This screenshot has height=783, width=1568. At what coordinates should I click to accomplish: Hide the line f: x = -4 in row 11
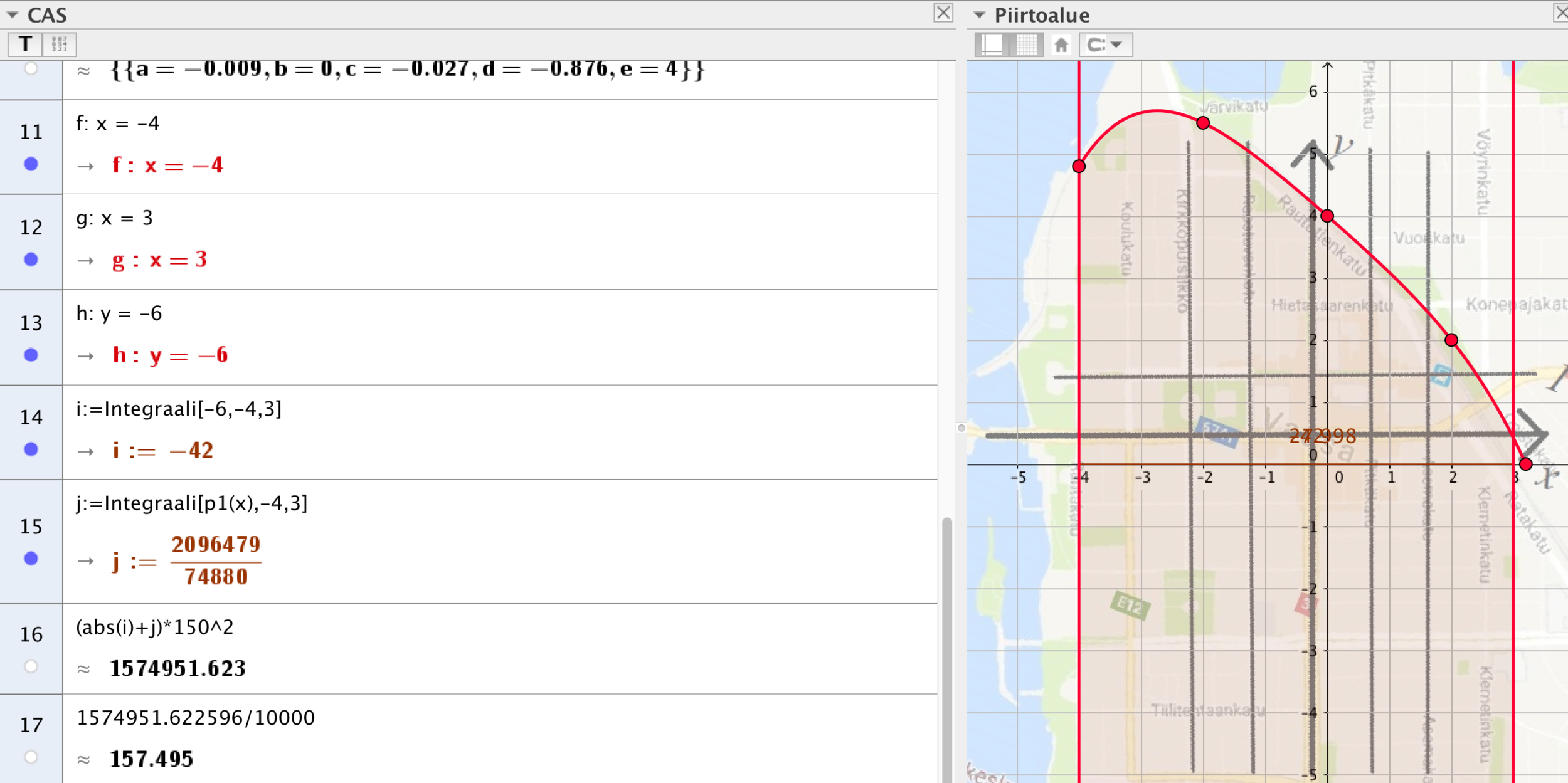(31, 164)
